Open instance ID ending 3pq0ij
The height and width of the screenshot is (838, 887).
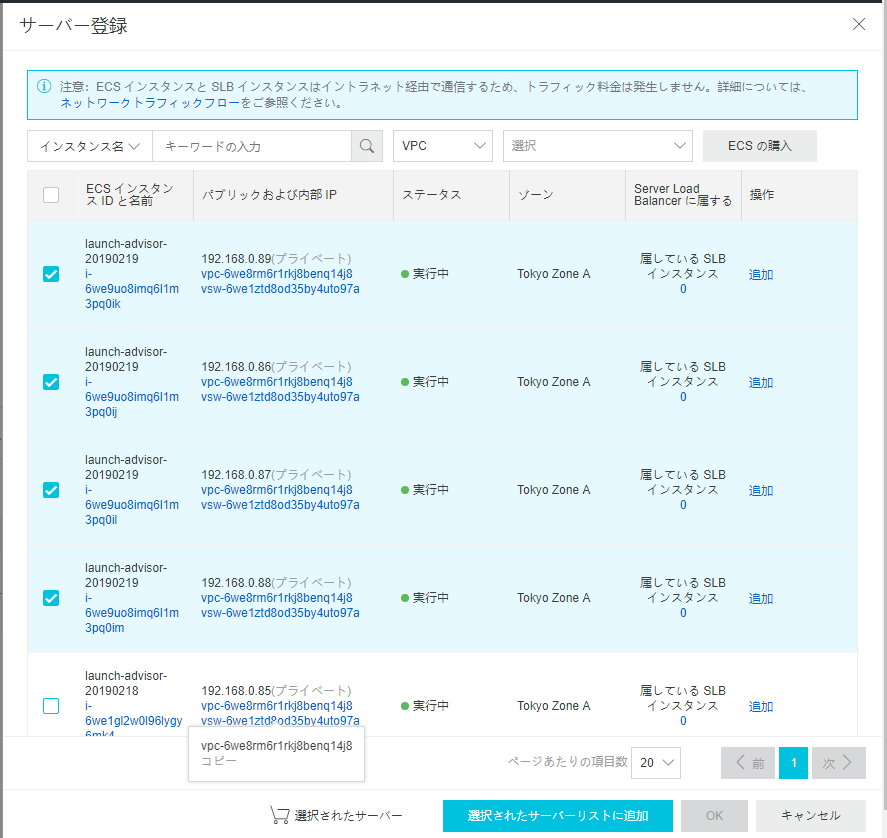[x=132, y=397]
